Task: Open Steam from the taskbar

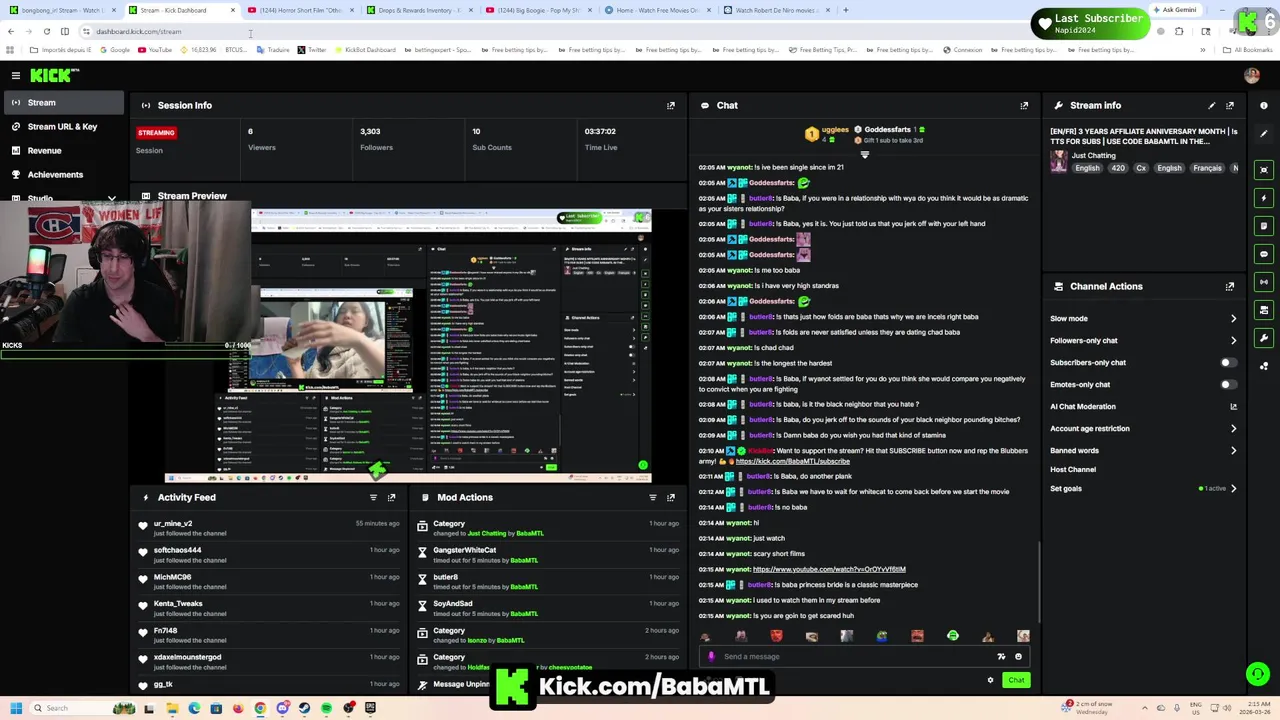Action: 304,708
